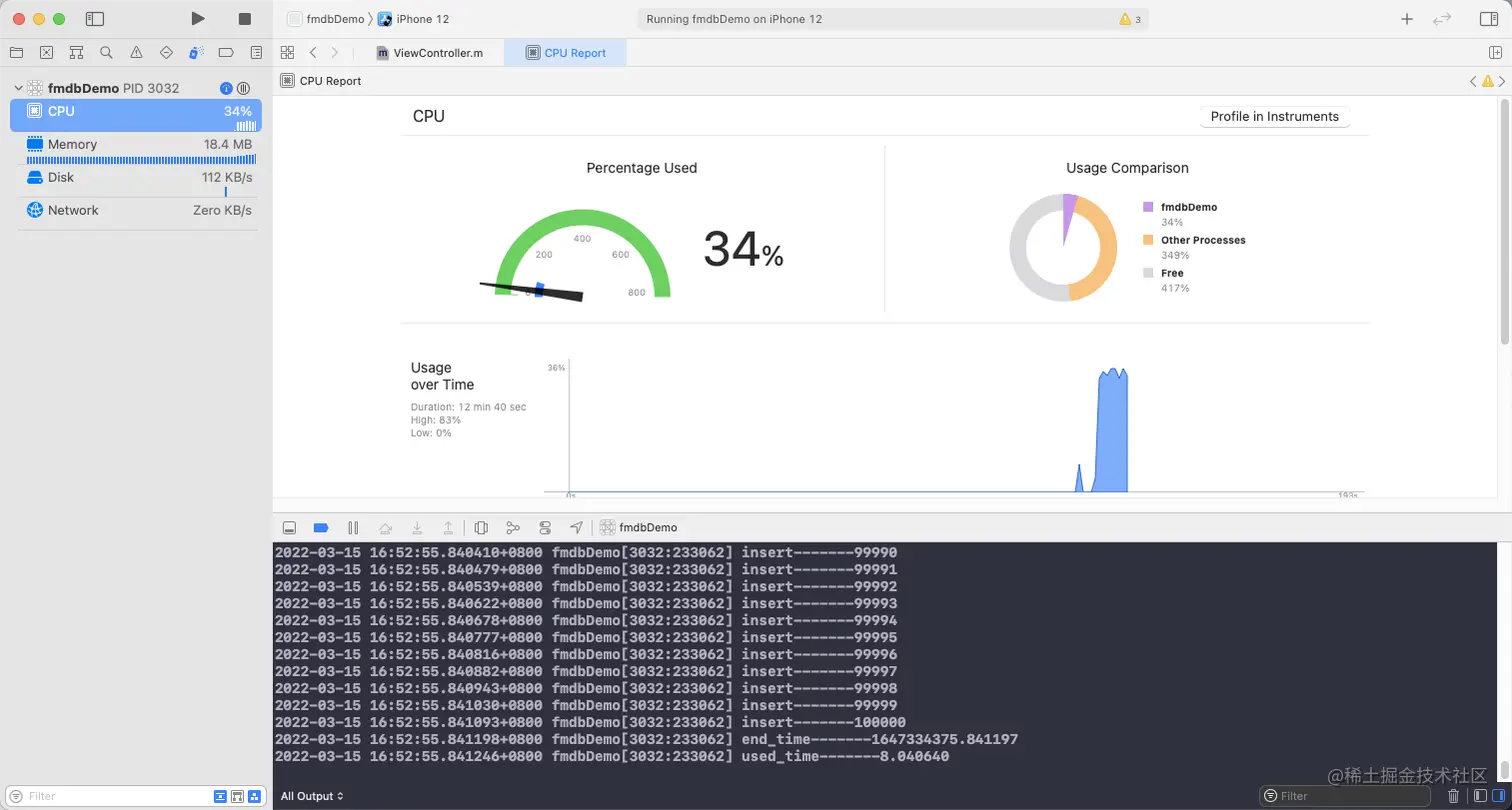Open the All Output console dropdown
This screenshot has height=810, width=1512.
point(312,796)
